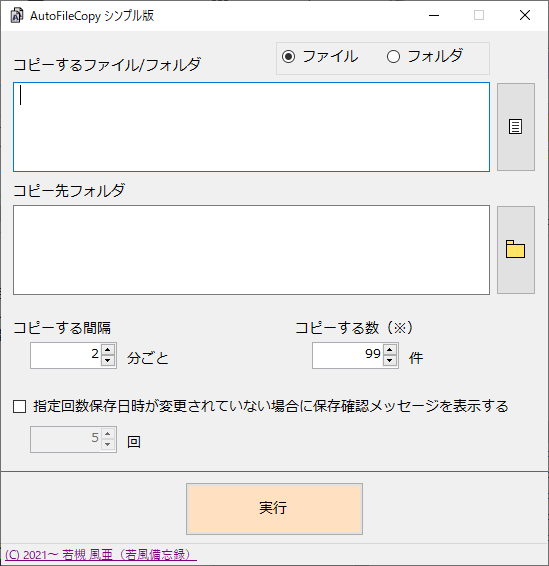
Task: Decrease the 回 count down arrow
Action: (x=108, y=445)
